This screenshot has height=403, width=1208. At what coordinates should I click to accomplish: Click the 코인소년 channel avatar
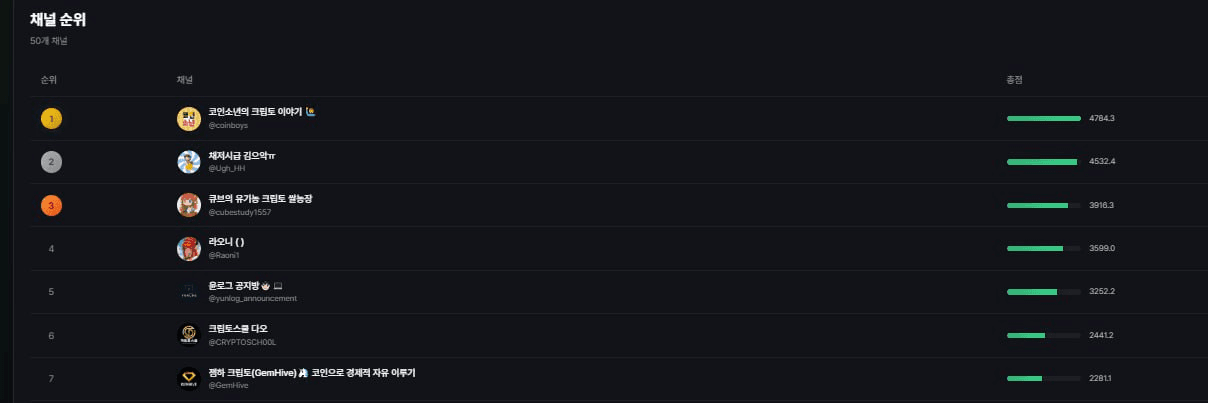click(188, 119)
